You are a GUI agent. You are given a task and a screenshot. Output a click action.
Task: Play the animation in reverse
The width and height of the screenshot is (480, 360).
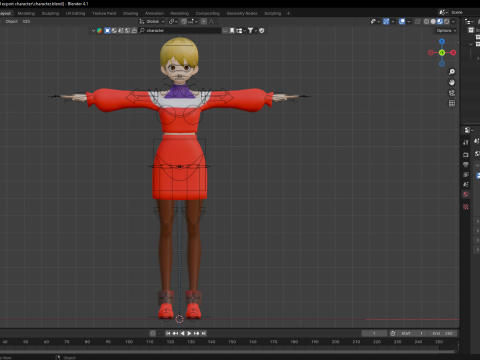tap(182, 333)
